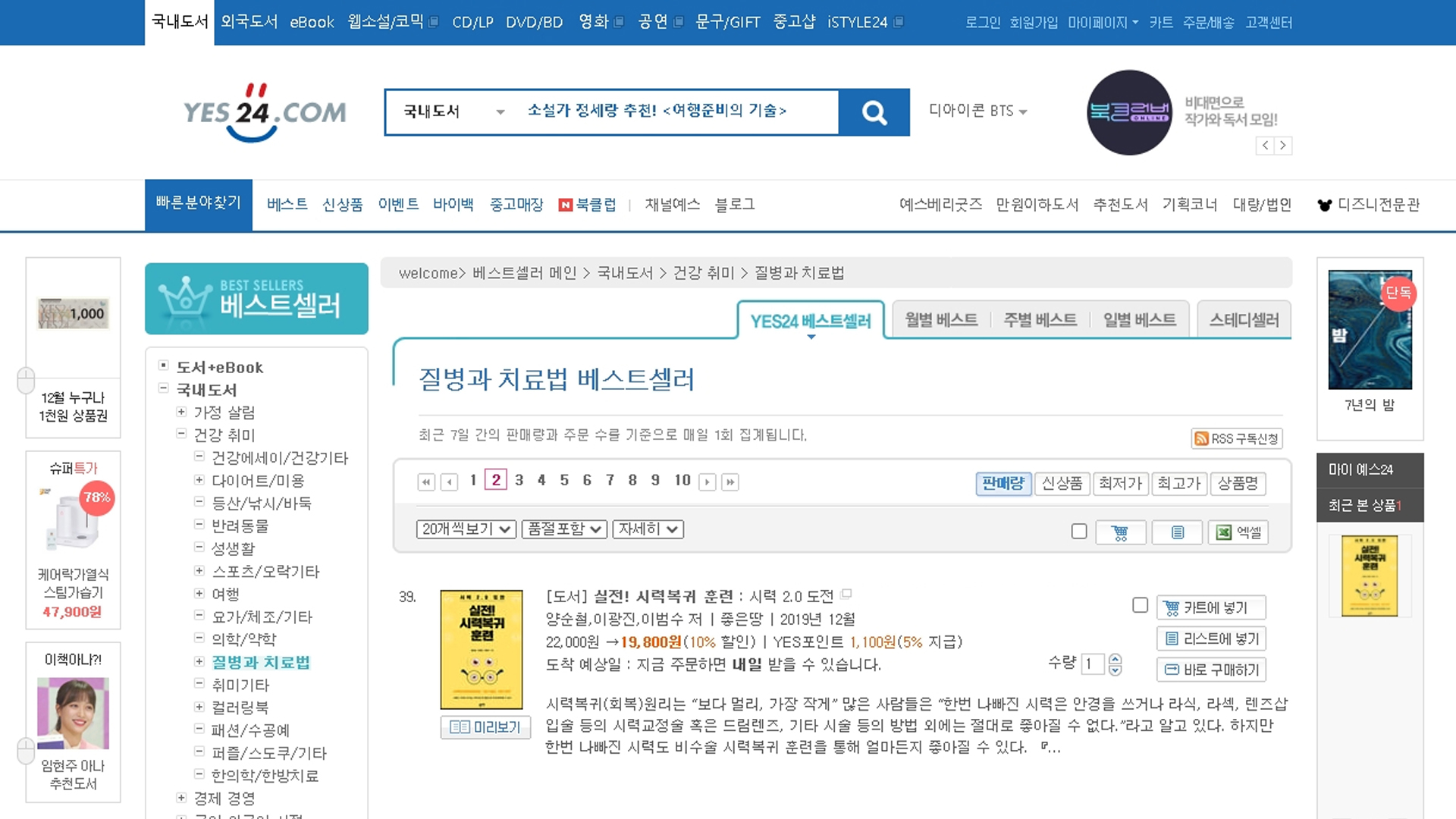The height and width of the screenshot is (819, 1456).
Task: Click the list icon next to the cart icon
Action: click(1177, 532)
